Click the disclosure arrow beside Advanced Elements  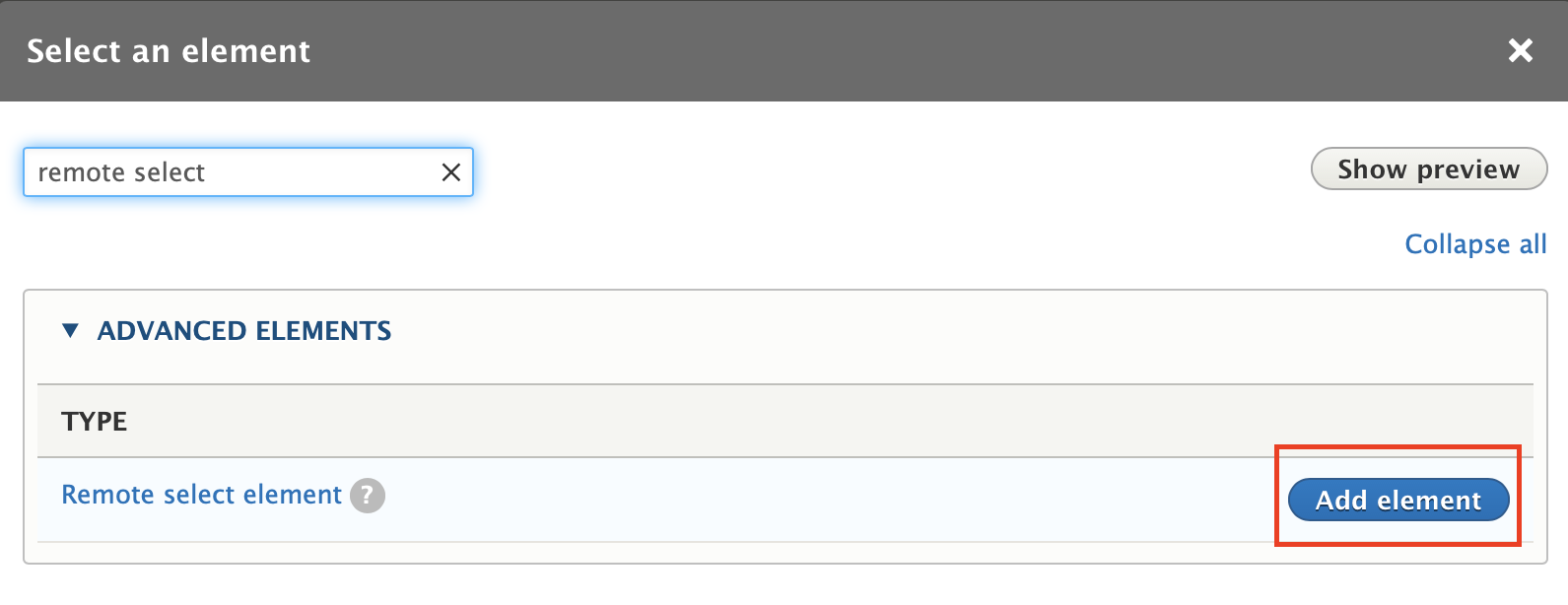pyautogui.click(x=70, y=331)
